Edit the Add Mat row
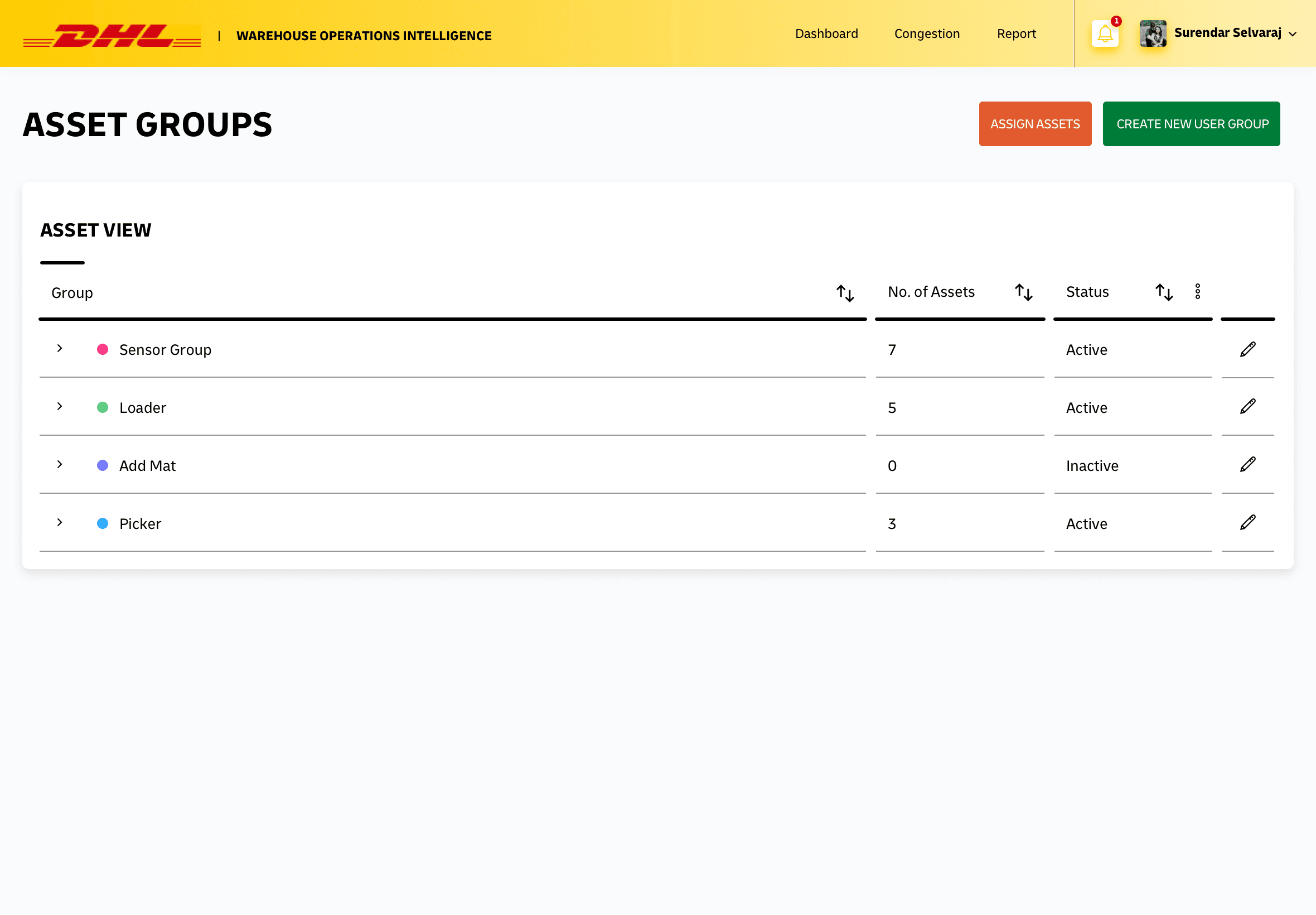Viewport: 1316px width, 915px height. pos(1248,464)
